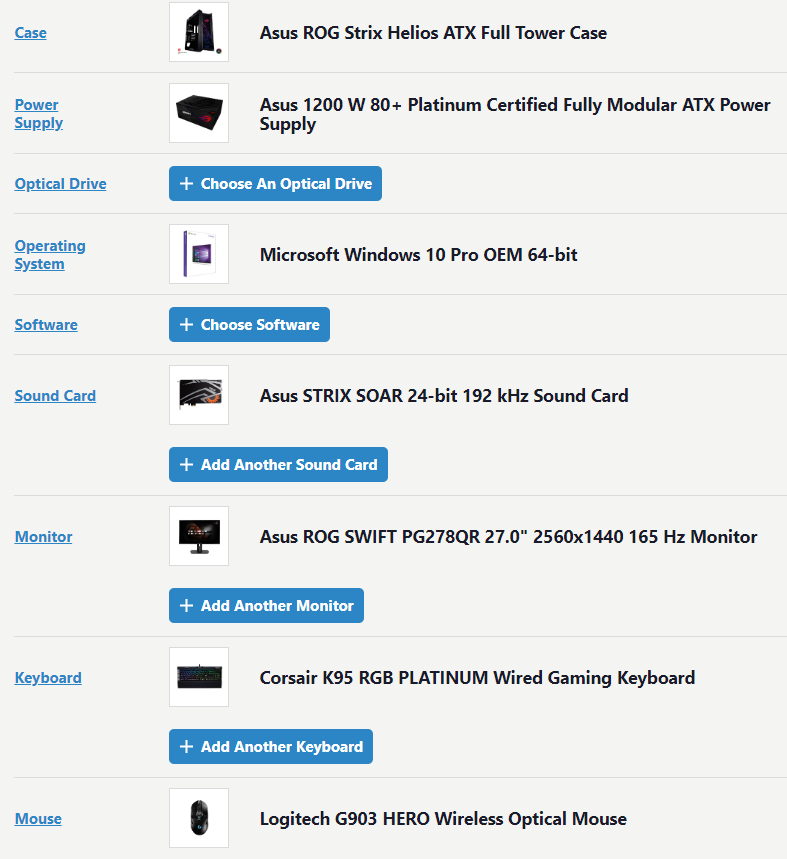Open the Software category link
This screenshot has height=859, width=787.
[x=46, y=324]
